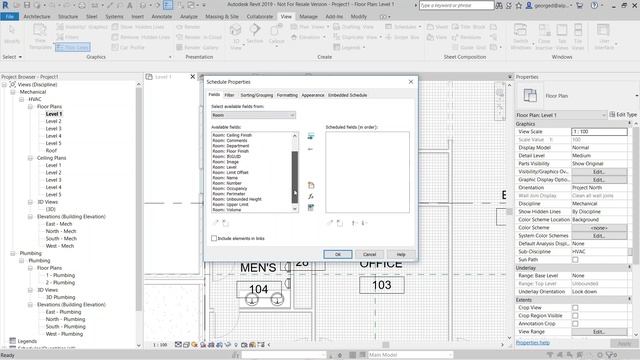Open the Floor Plan: Level 1 selector dropdown
This screenshot has height=360, width=640.
point(561,115)
